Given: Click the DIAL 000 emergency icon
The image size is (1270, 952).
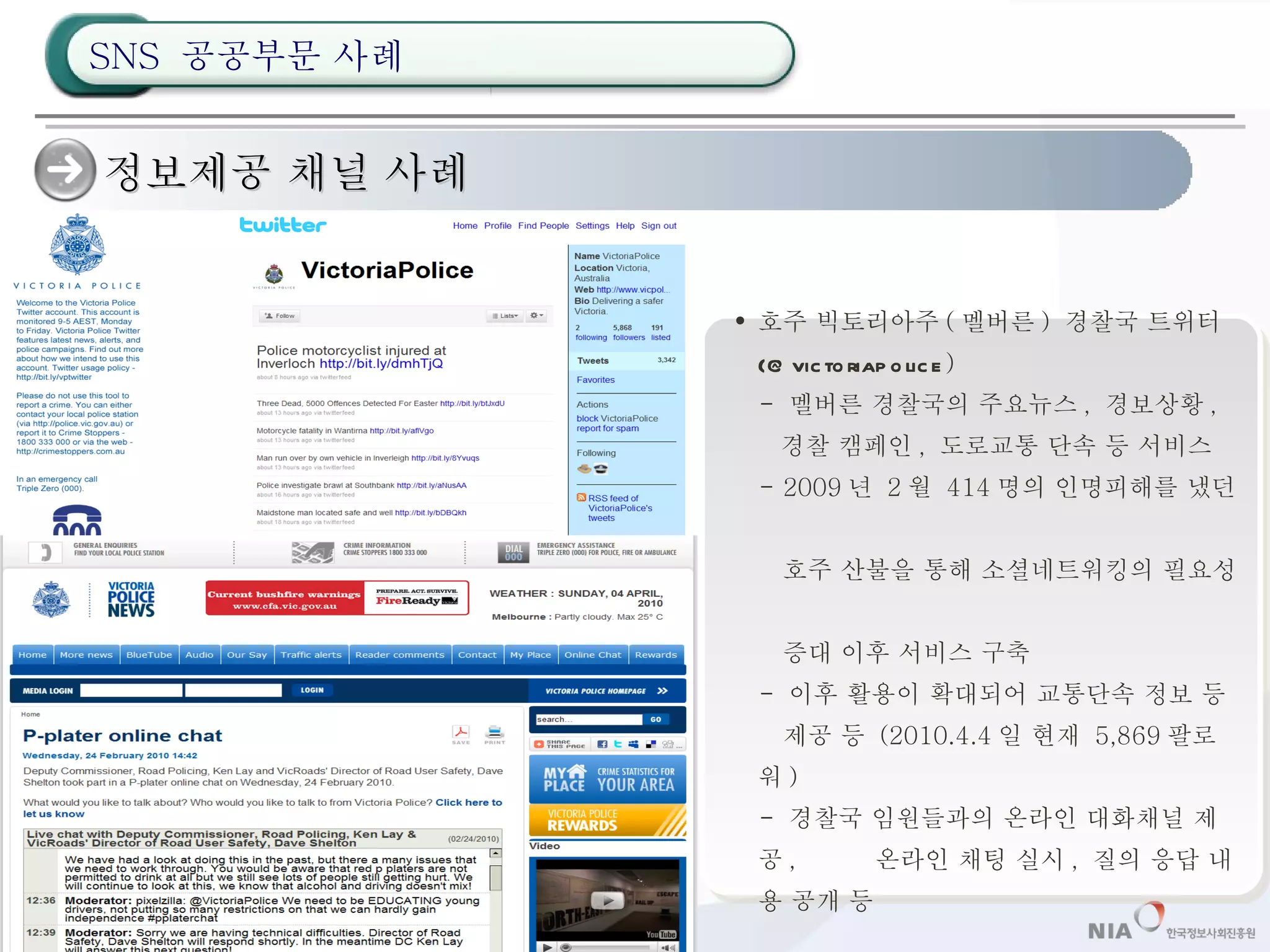Looking at the screenshot, I should coord(513,552).
